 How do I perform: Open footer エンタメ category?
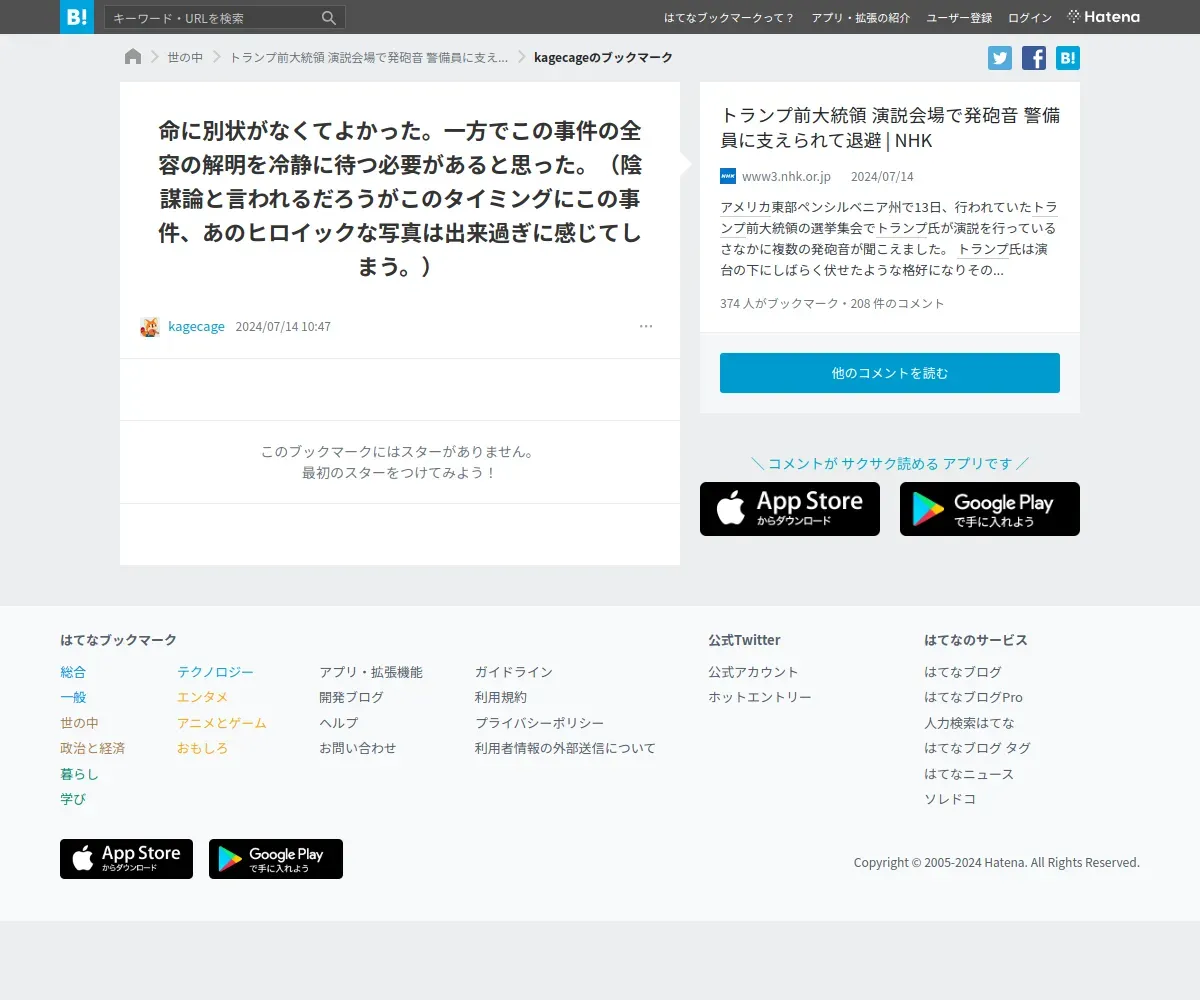point(203,697)
